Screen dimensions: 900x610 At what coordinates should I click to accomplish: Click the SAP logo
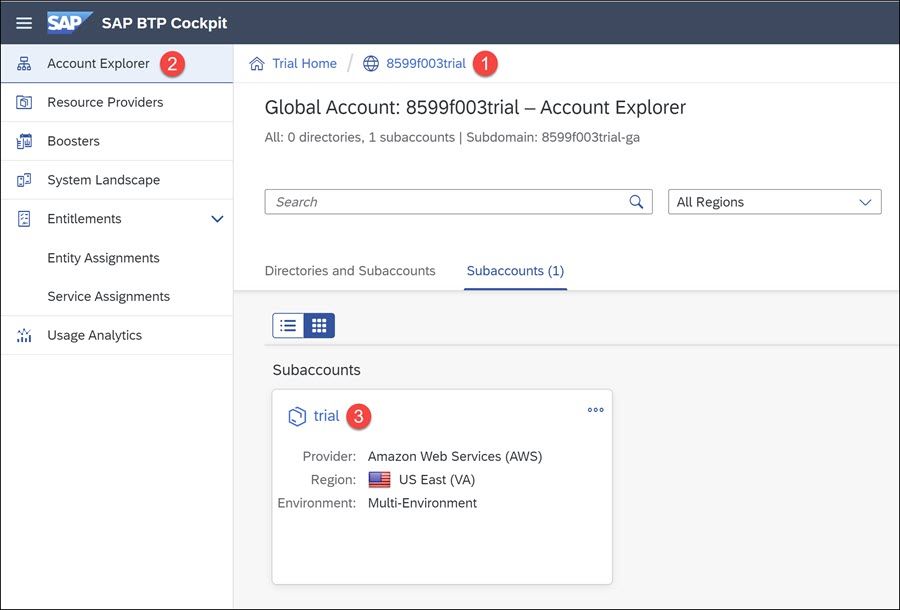click(x=69, y=23)
